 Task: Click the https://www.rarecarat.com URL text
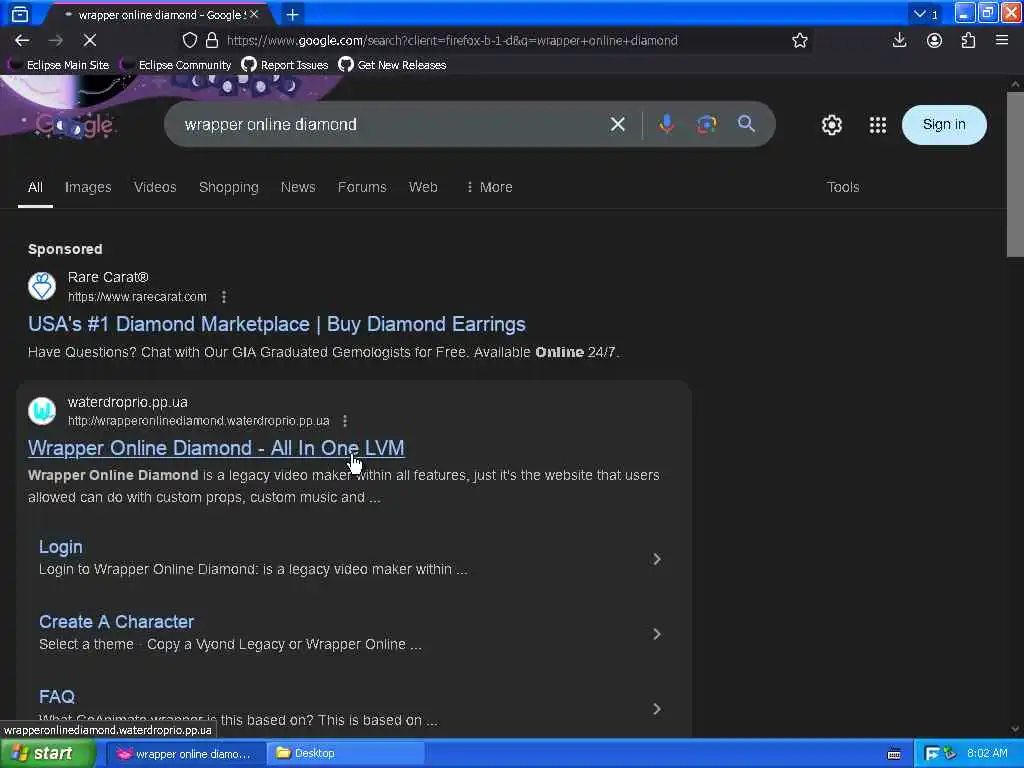(137, 297)
